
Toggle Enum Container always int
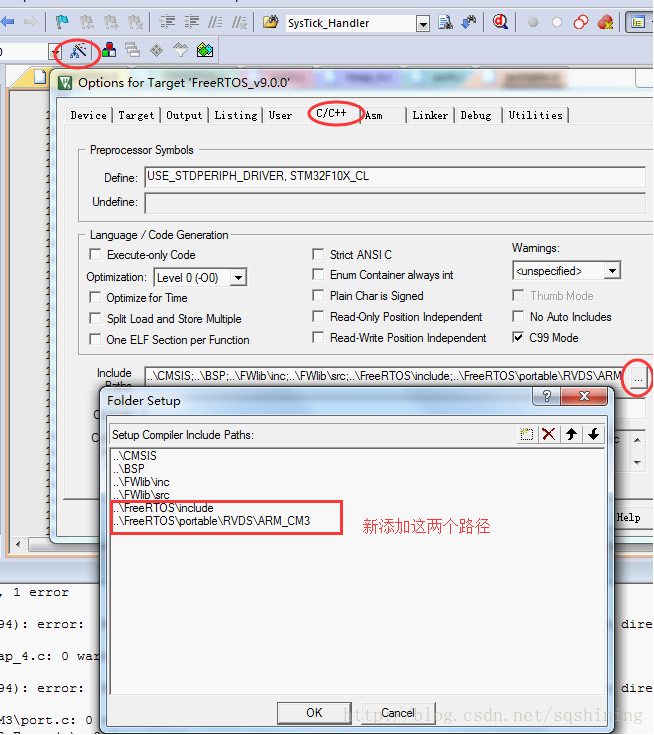(x=318, y=274)
